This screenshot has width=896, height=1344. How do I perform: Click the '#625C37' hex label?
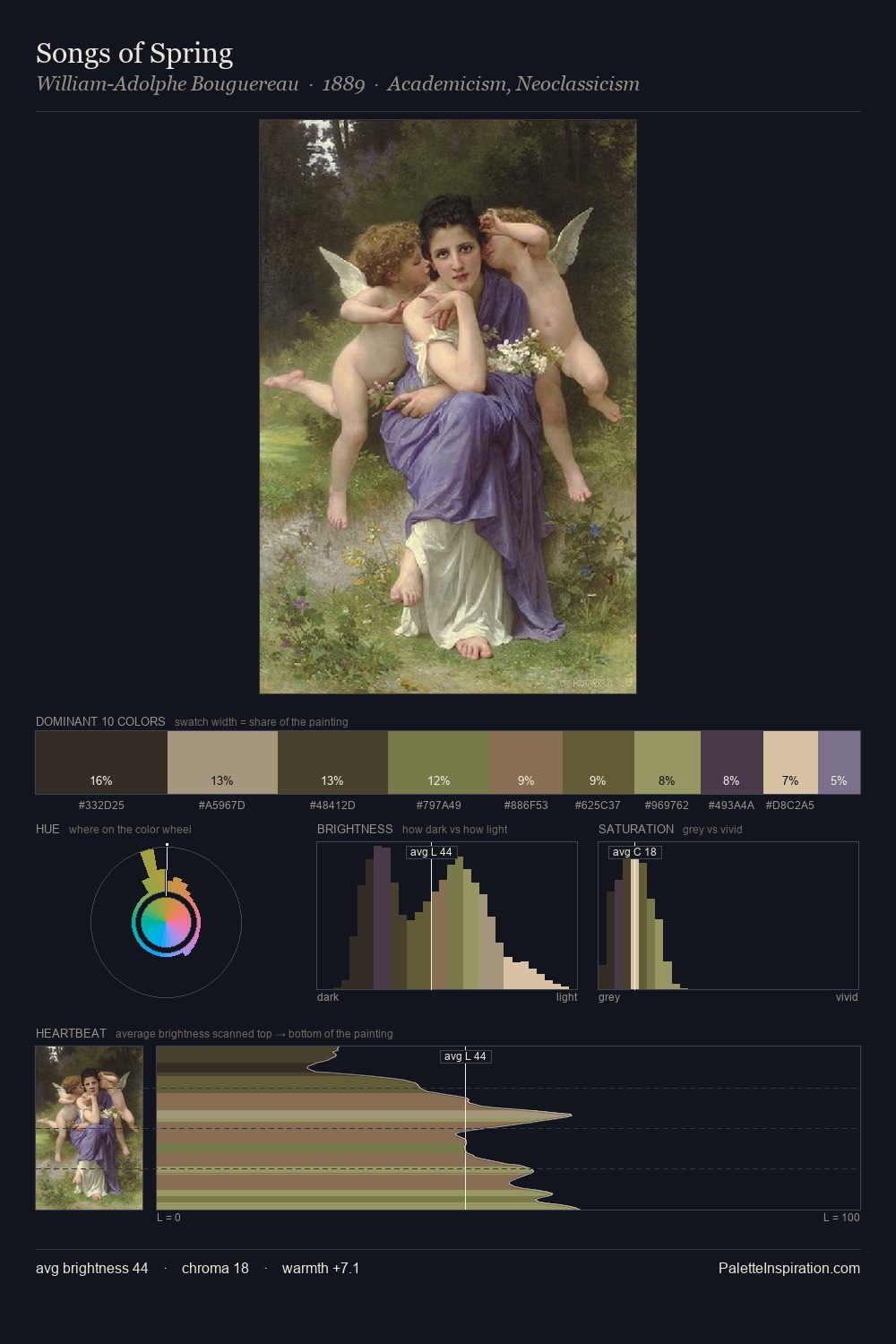click(599, 806)
